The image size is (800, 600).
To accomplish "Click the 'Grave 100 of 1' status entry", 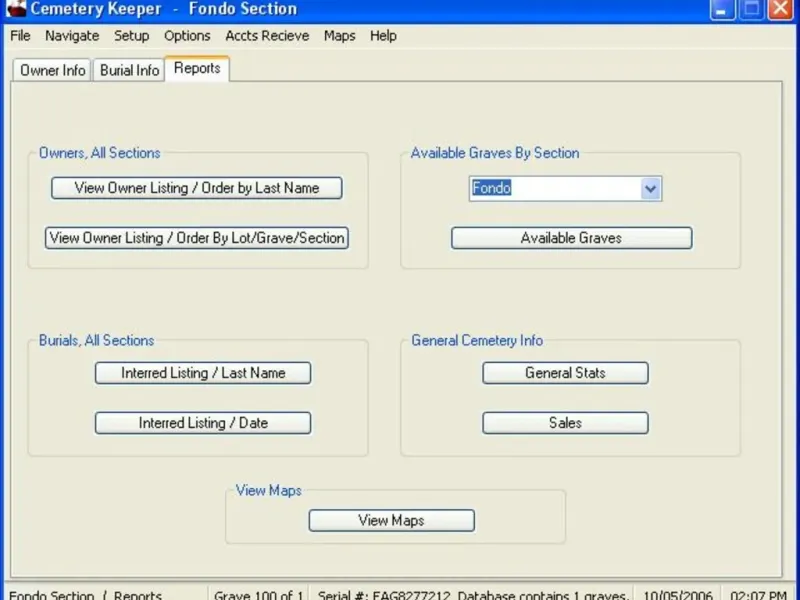I will [x=258, y=595].
